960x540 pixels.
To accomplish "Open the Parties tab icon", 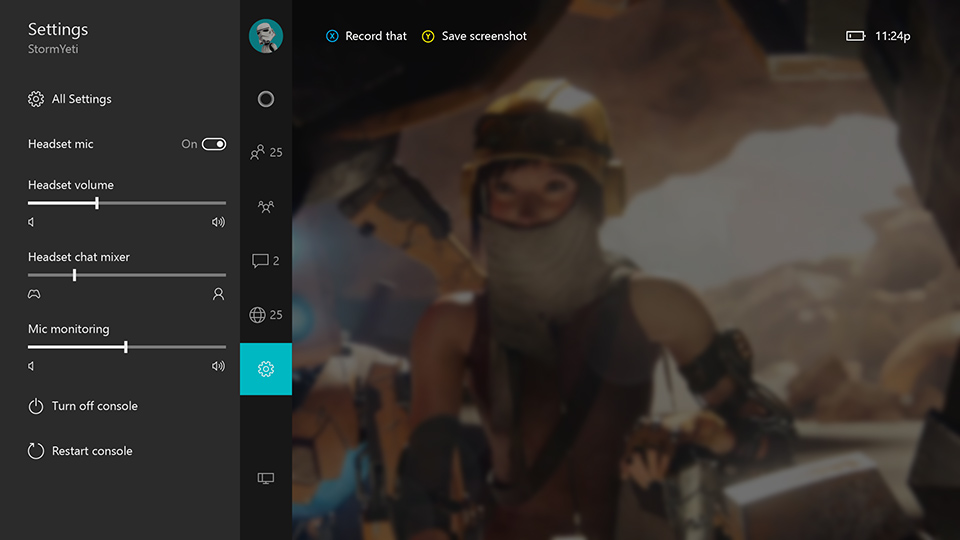I will [x=266, y=206].
